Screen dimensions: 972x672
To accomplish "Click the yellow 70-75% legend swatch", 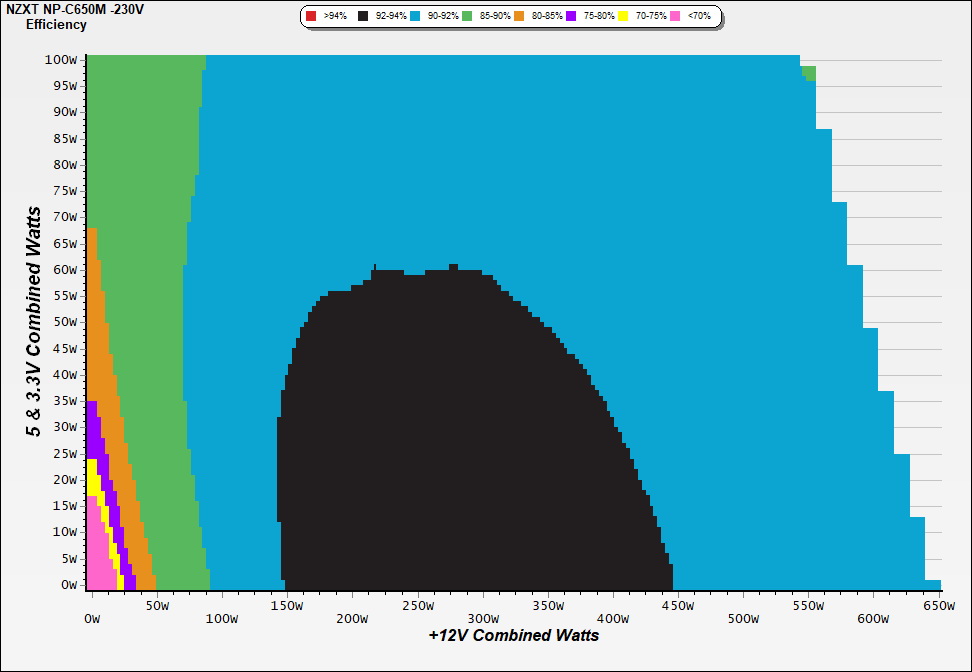I will pos(624,17).
